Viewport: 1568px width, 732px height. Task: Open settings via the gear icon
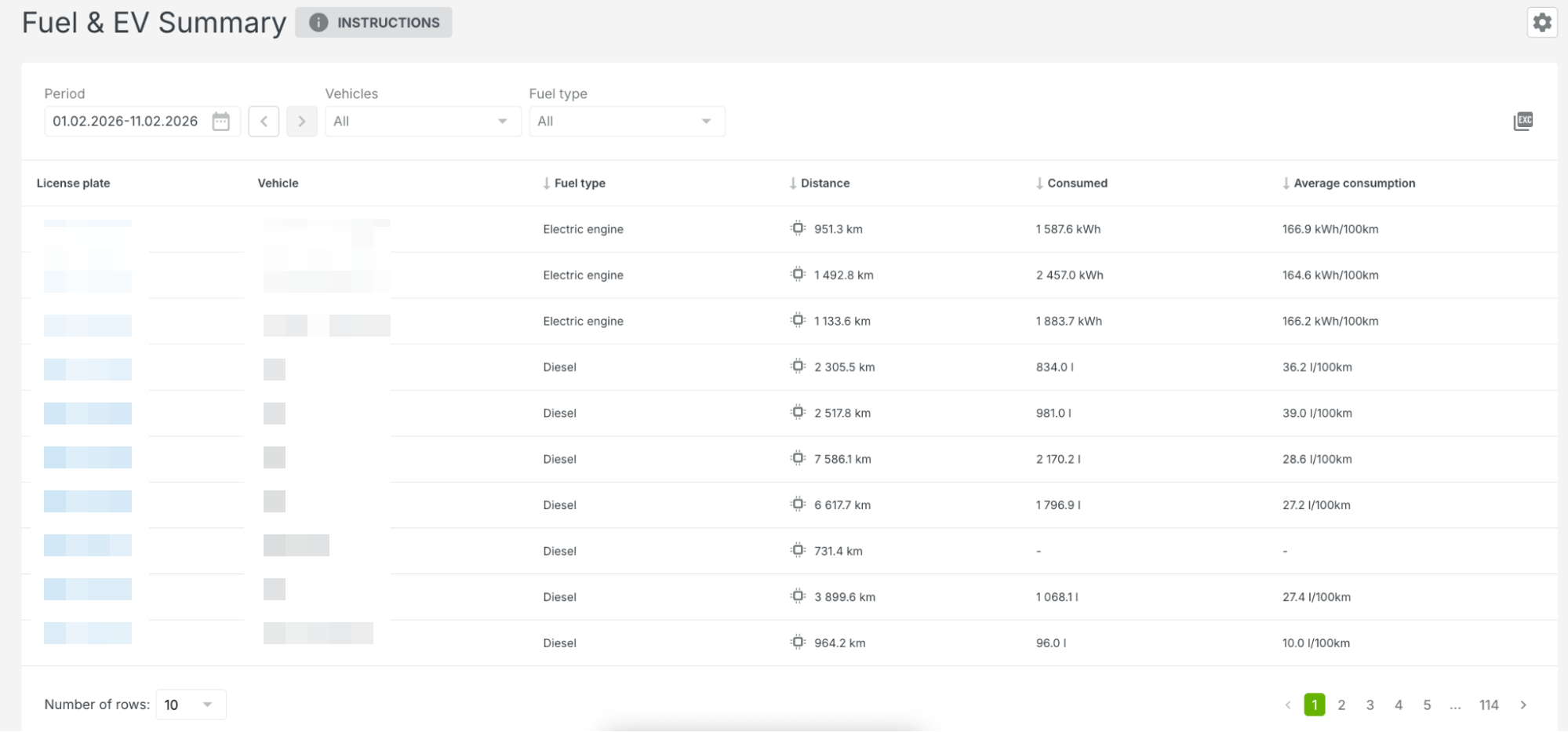[1541, 23]
